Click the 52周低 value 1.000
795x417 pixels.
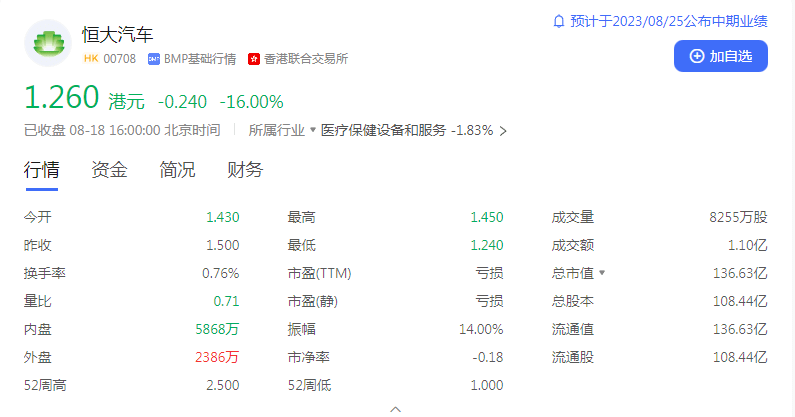(487, 385)
